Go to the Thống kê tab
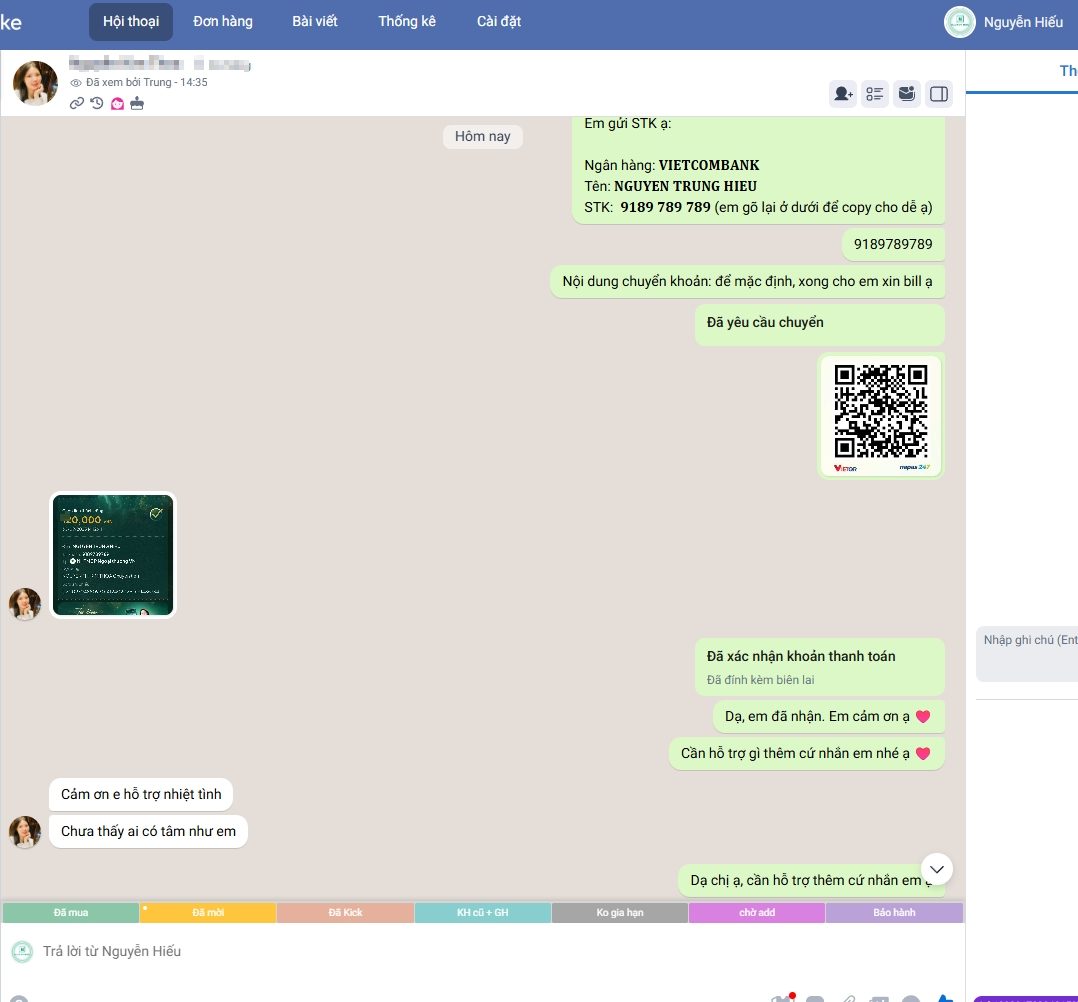This screenshot has height=1002, width=1078. tap(407, 22)
